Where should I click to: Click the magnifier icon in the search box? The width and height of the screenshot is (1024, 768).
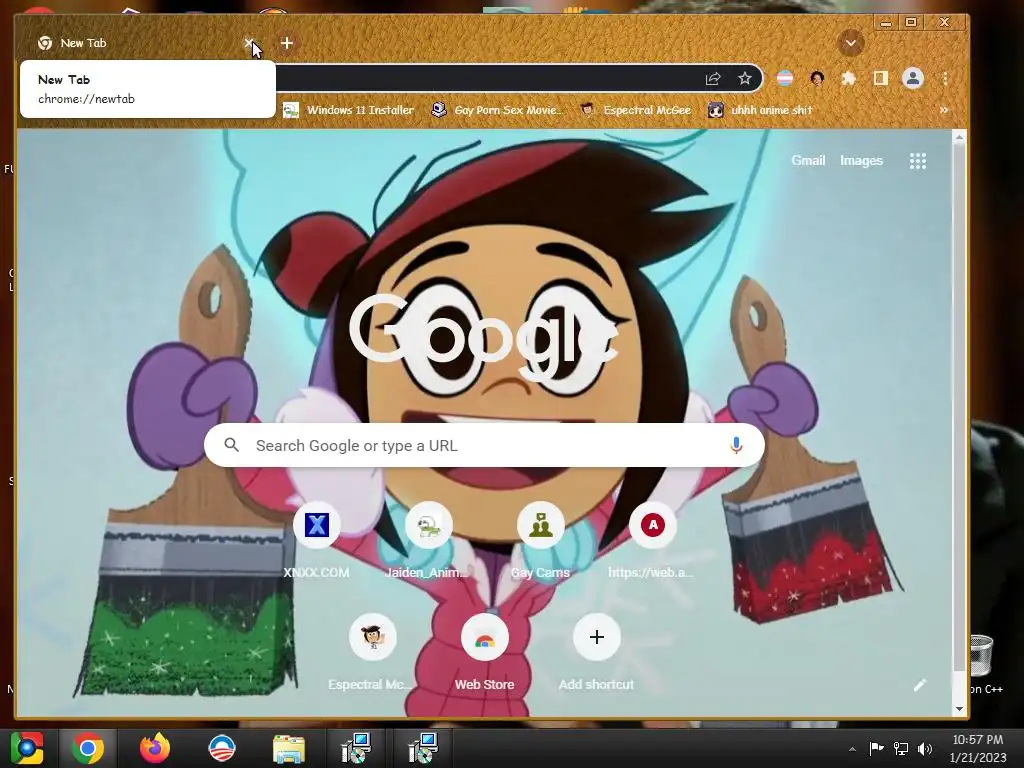[x=231, y=445]
